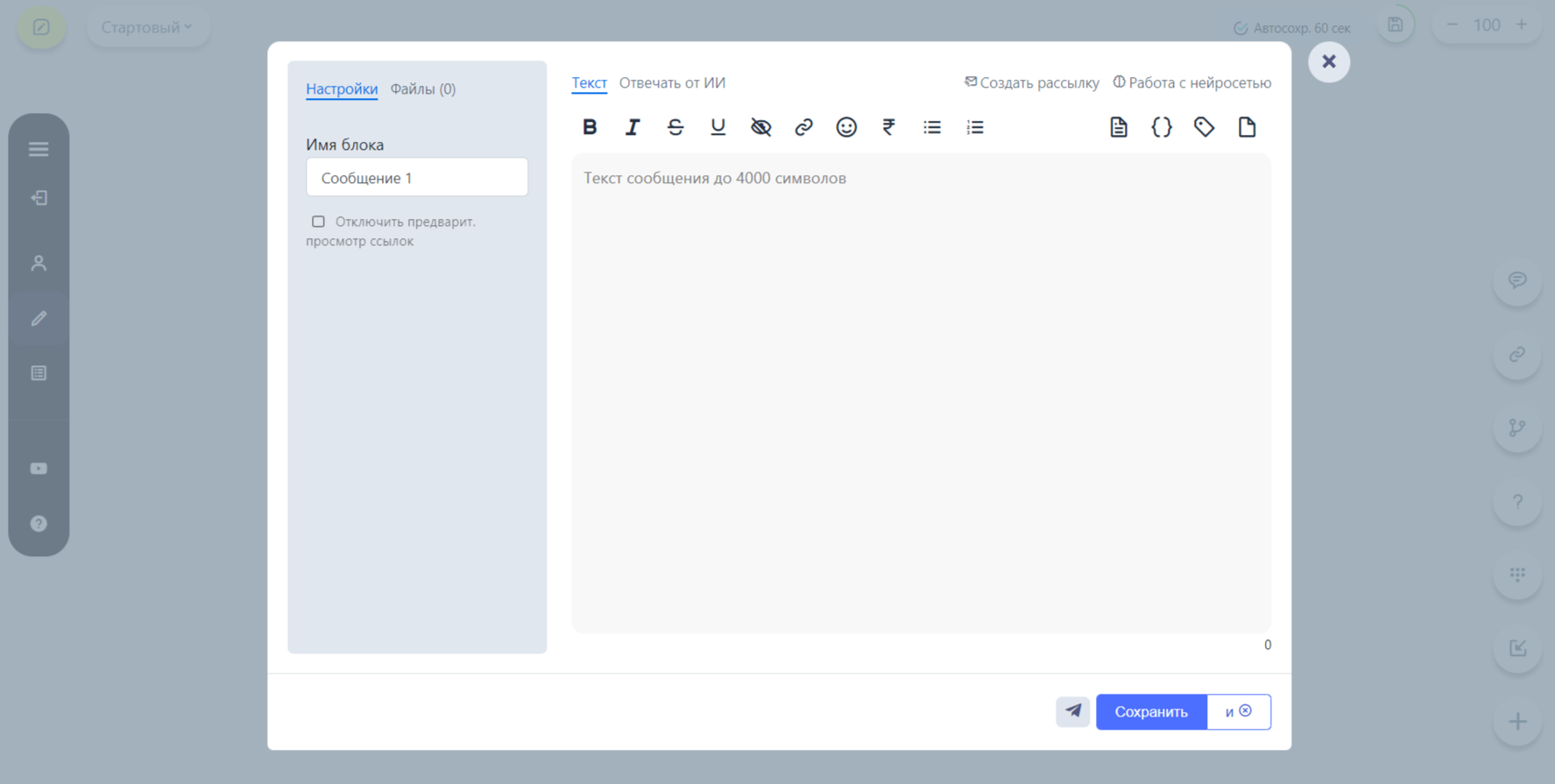Click the chat message button on right
This screenshot has width=1555, height=784.
pos(1517,280)
